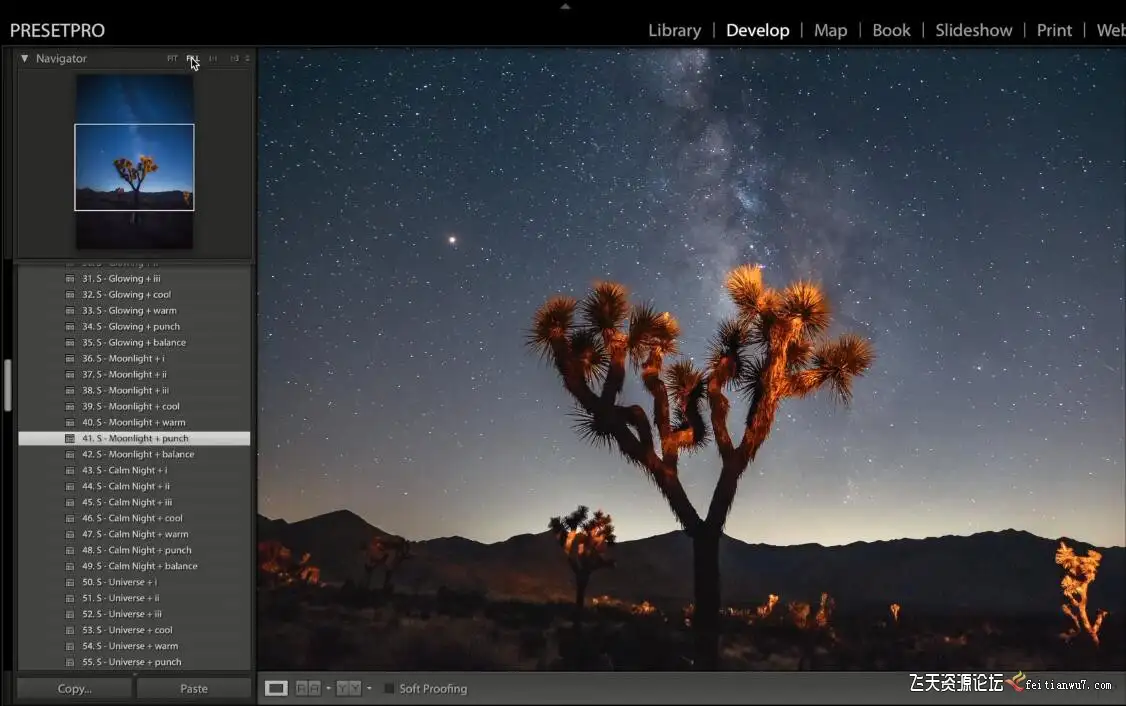Click the Reference view R|A icon
The width and height of the screenshot is (1126, 706).
coord(308,688)
